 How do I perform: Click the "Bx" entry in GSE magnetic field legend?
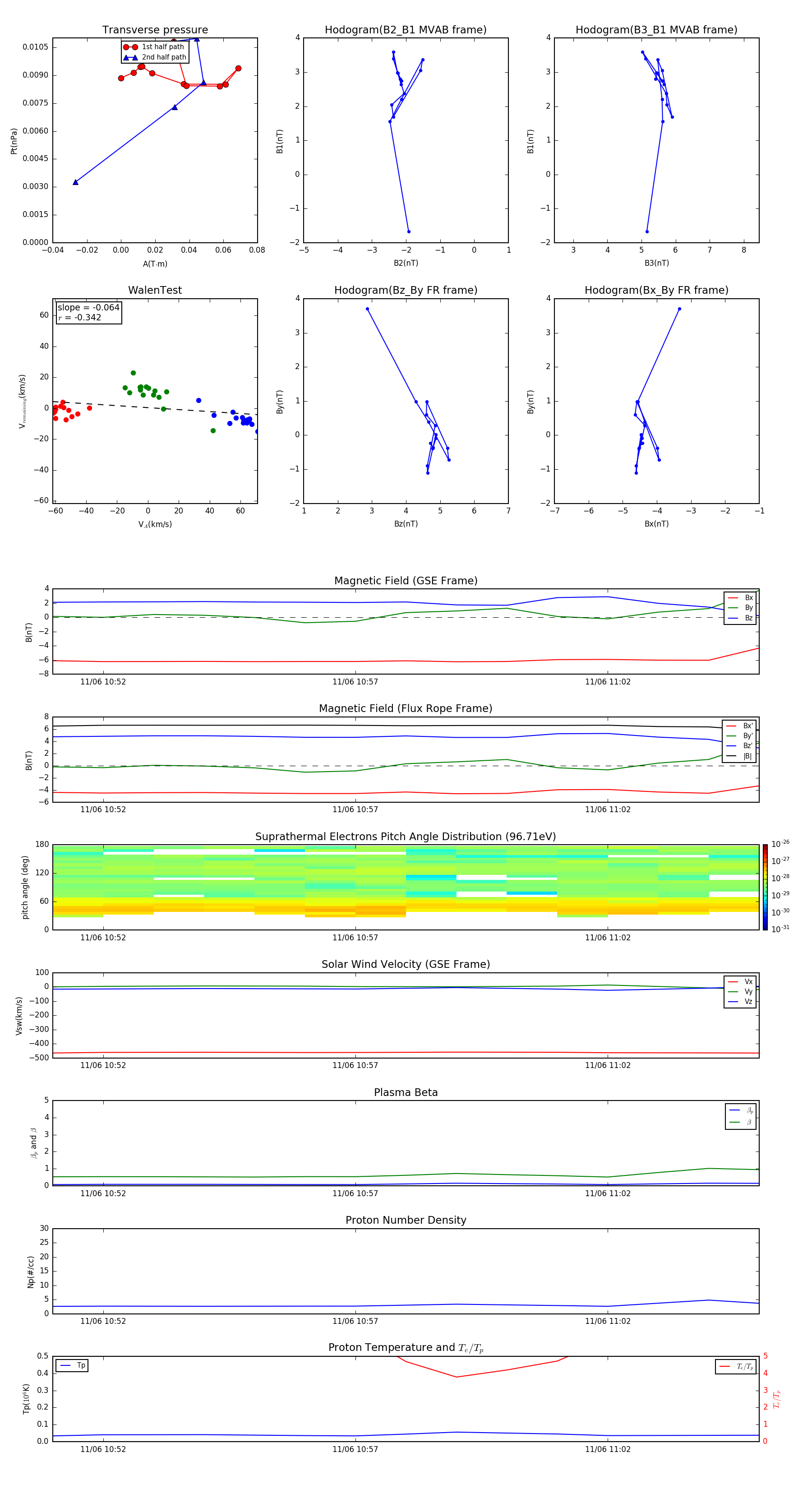click(x=740, y=598)
